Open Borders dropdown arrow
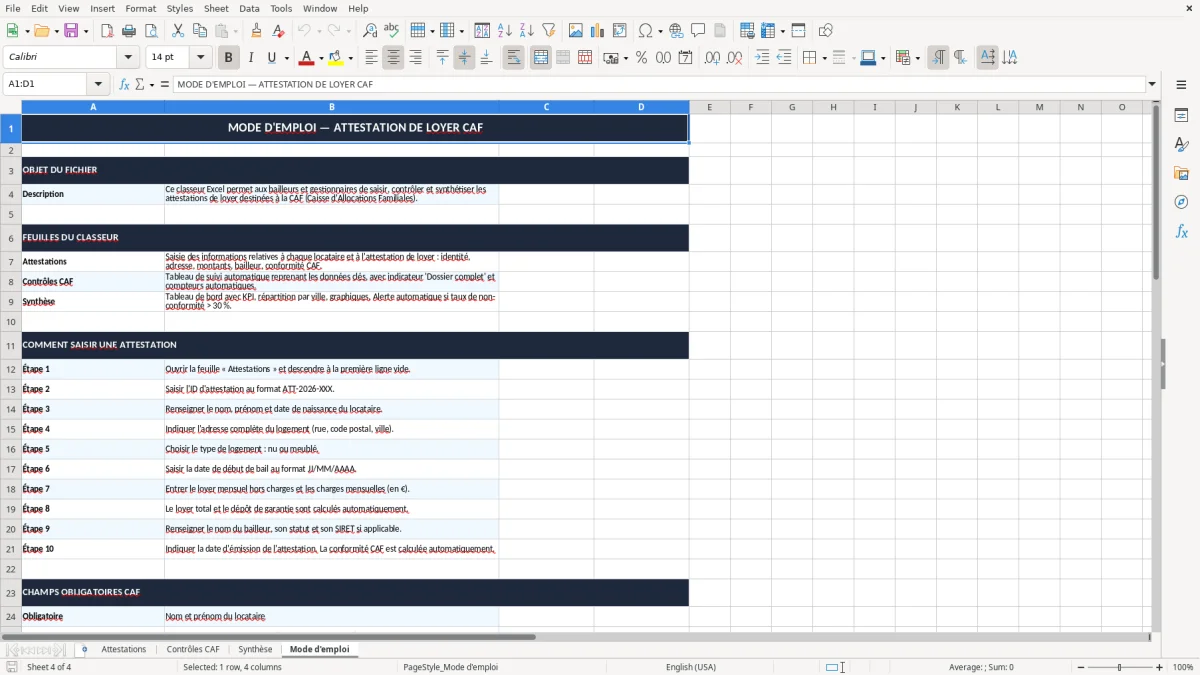The width and height of the screenshot is (1200, 675). [x=824, y=58]
